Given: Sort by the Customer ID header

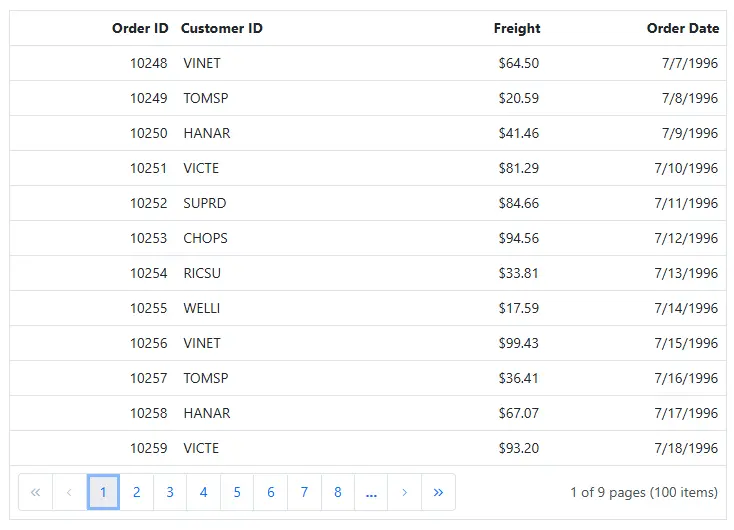Looking at the screenshot, I should (222, 28).
